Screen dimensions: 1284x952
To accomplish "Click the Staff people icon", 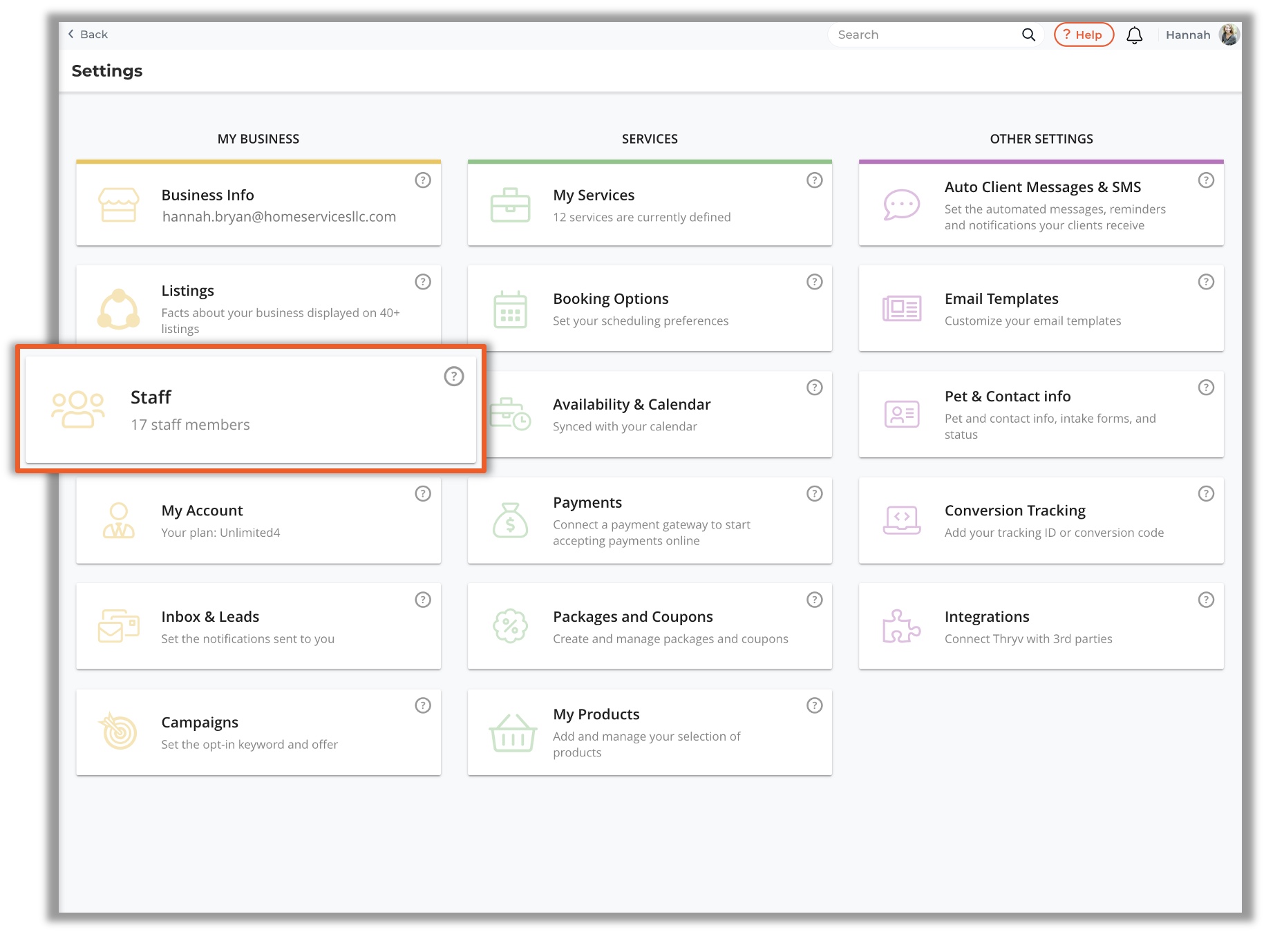I will pos(78,410).
